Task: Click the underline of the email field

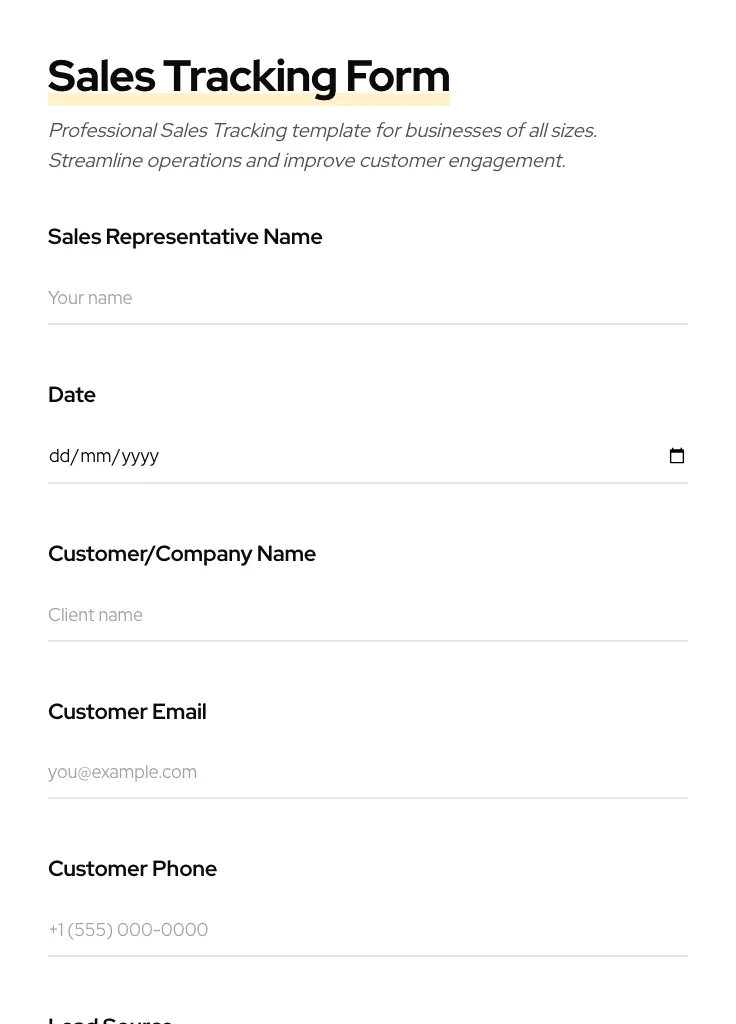Action: coord(367,798)
